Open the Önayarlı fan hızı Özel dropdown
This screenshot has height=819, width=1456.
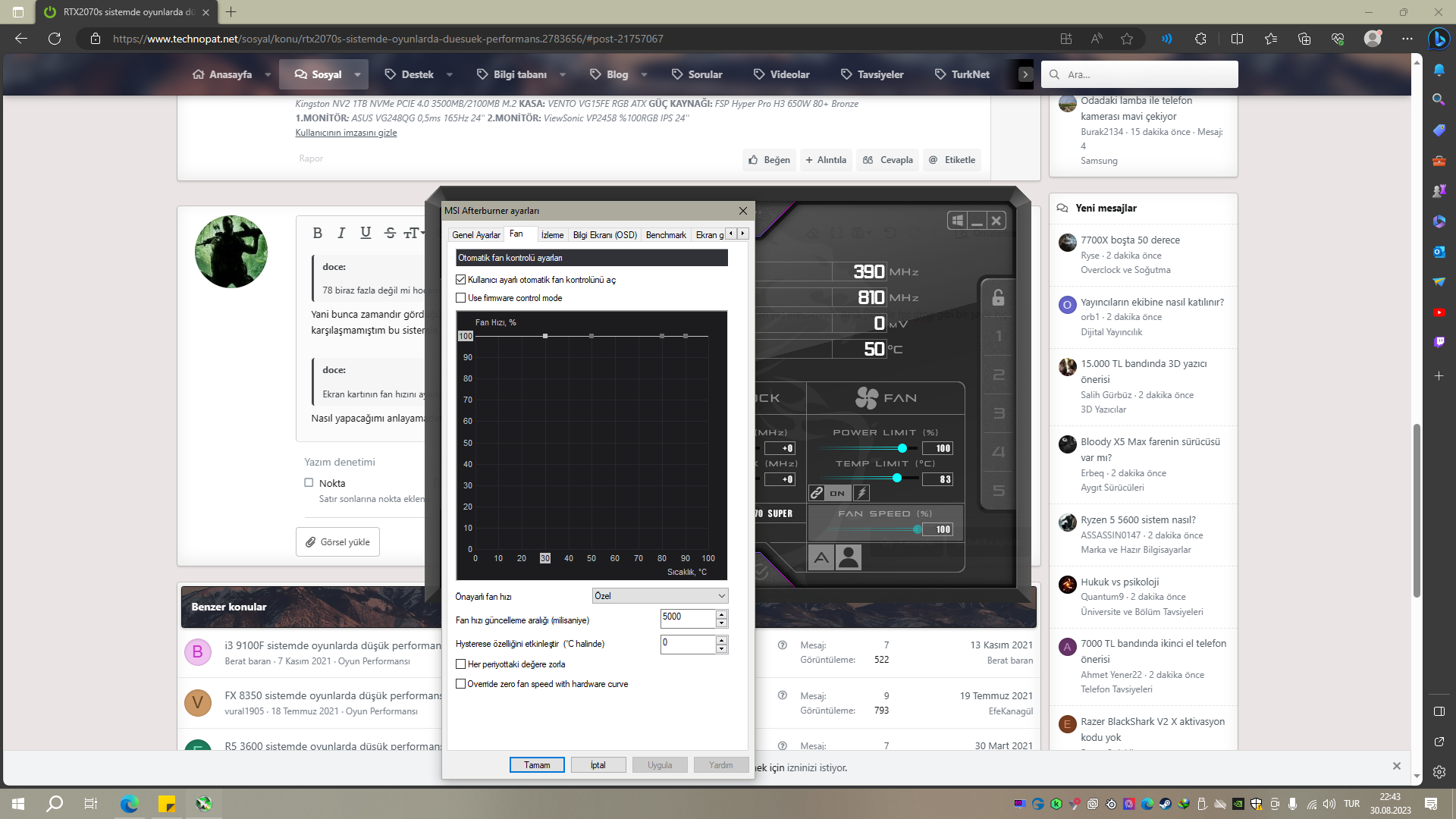660,596
